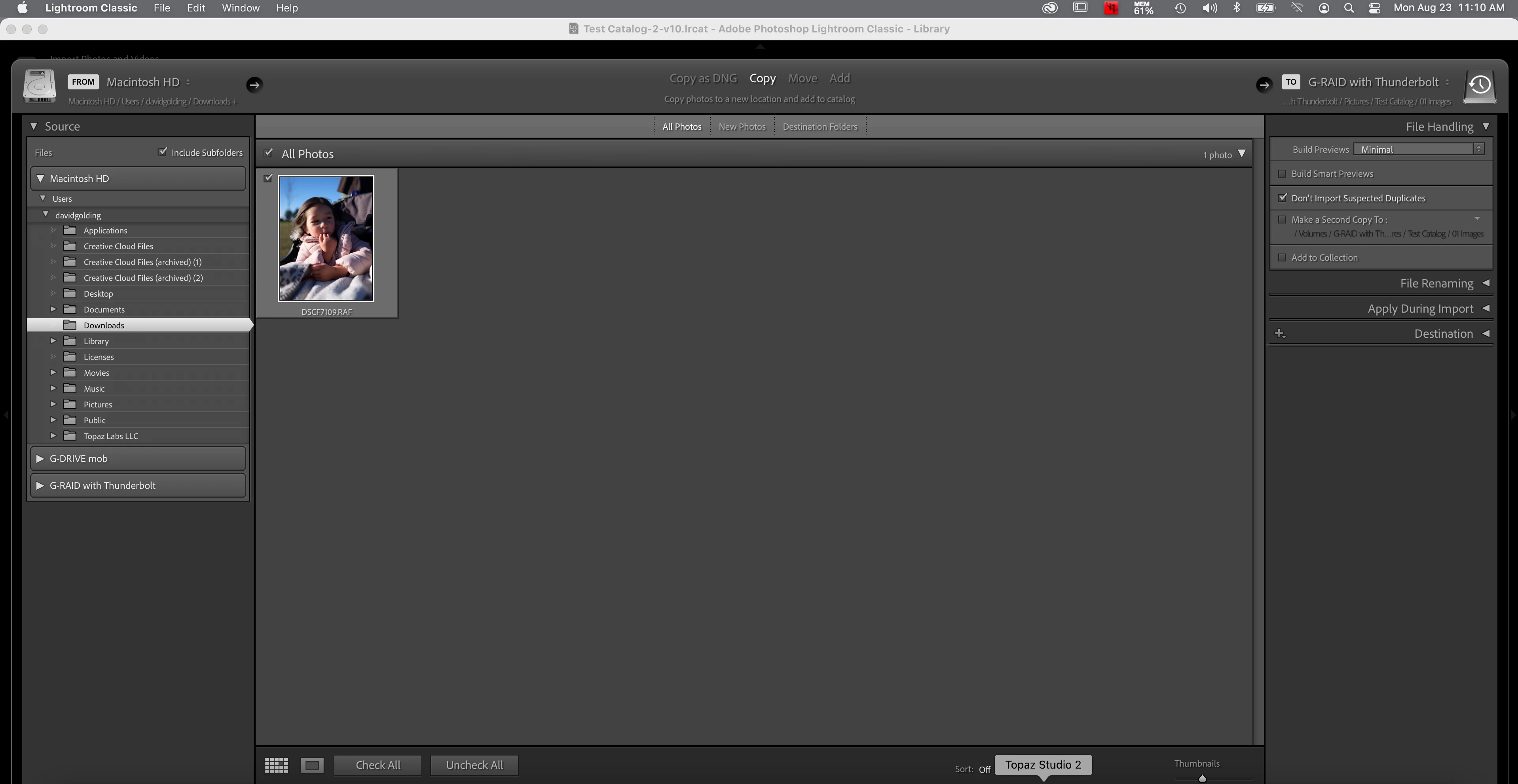Click the destination drive icon
Screen dimensions: 1518x784
1480,86
